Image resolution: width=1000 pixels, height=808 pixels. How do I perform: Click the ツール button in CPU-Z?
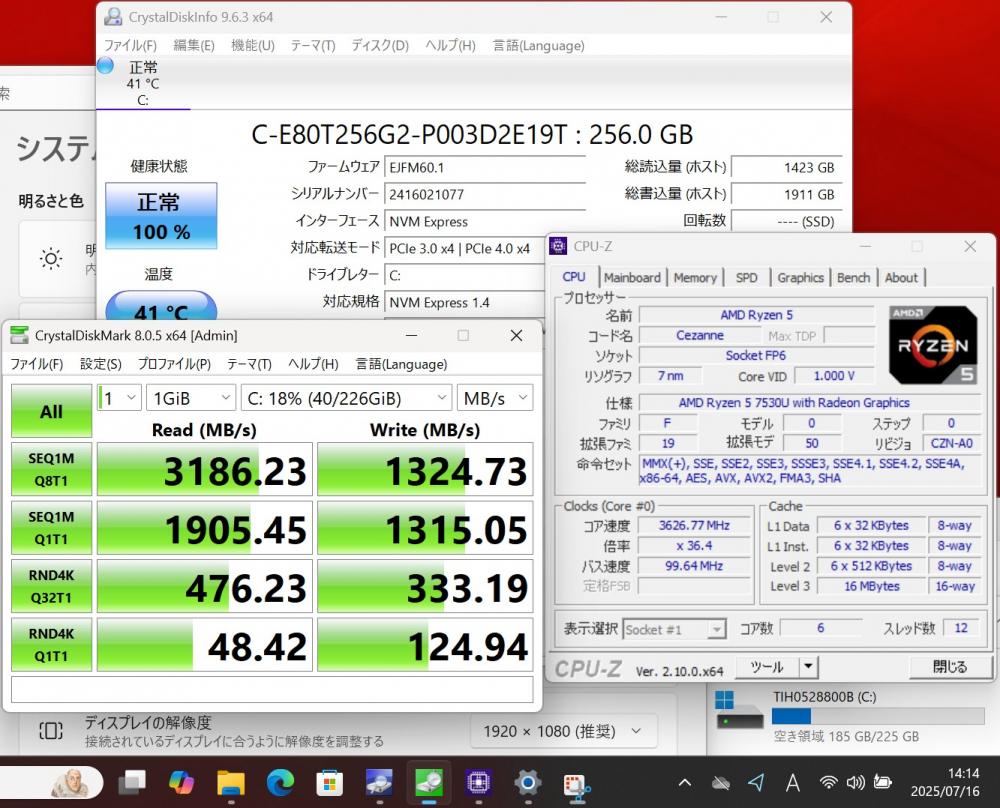click(767, 667)
